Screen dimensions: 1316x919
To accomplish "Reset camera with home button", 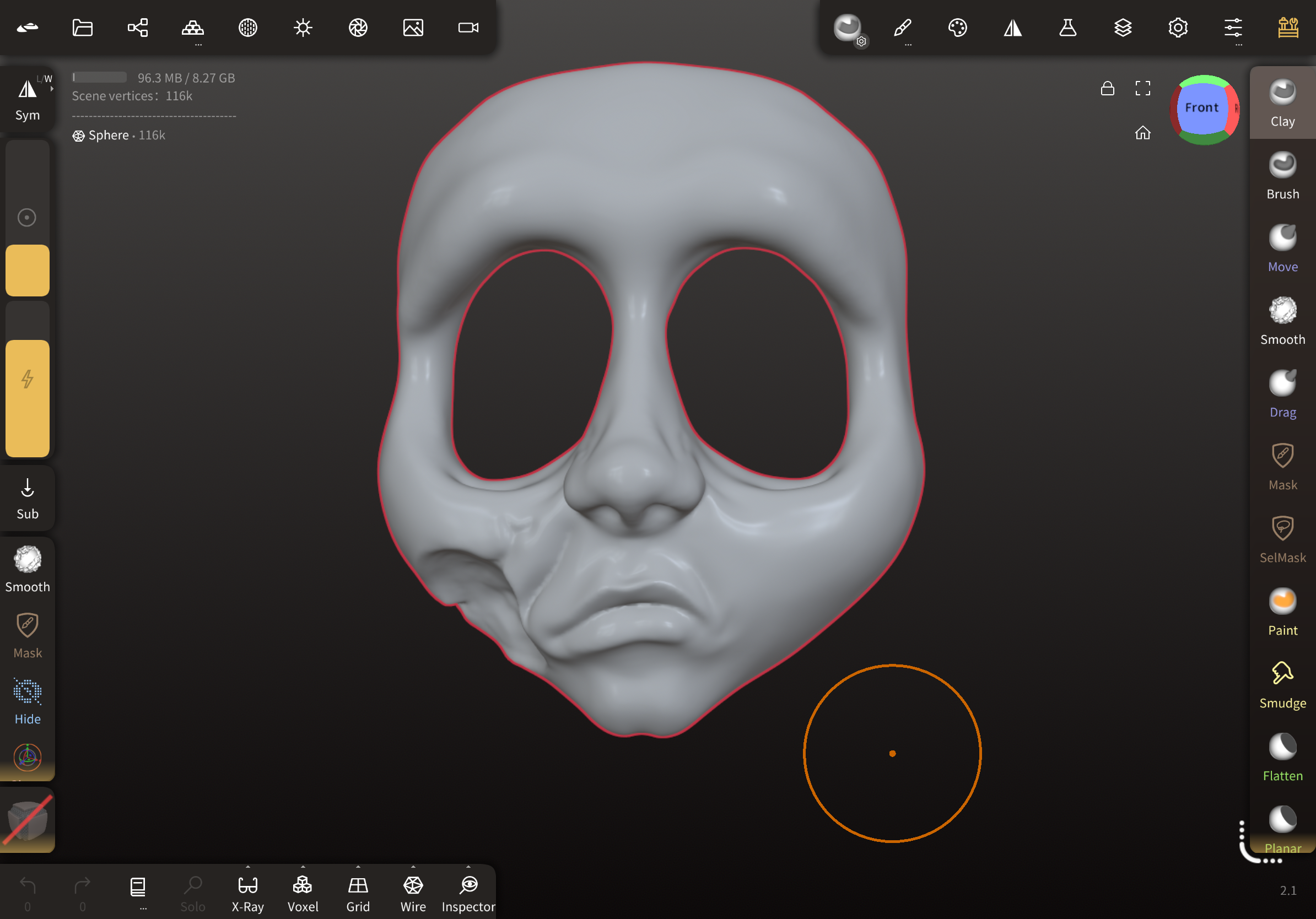I will [1142, 133].
